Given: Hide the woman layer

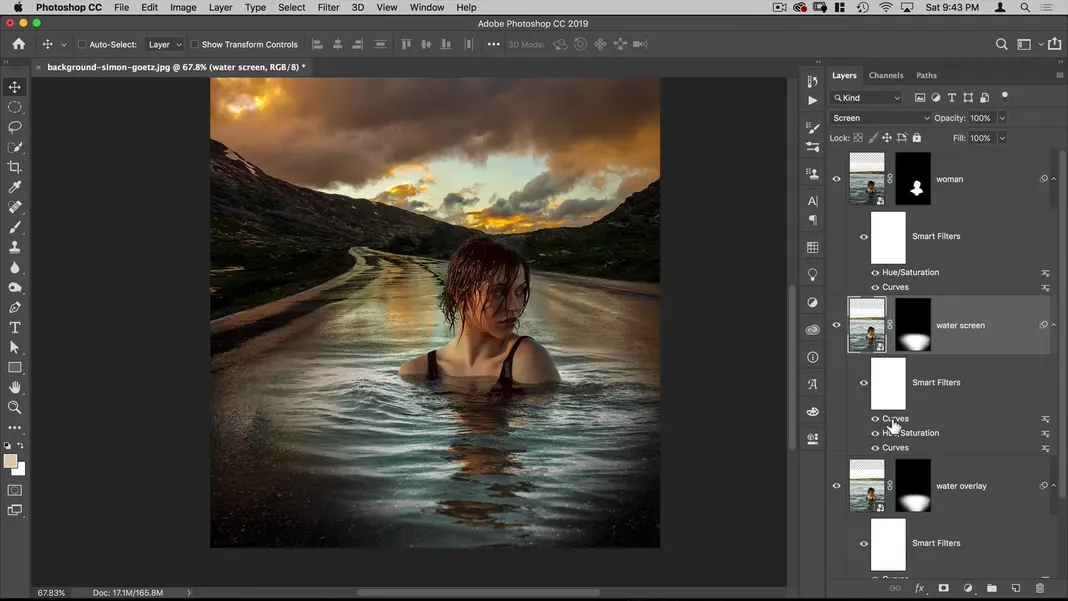Looking at the screenshot, I should click(x=836, y=179).
